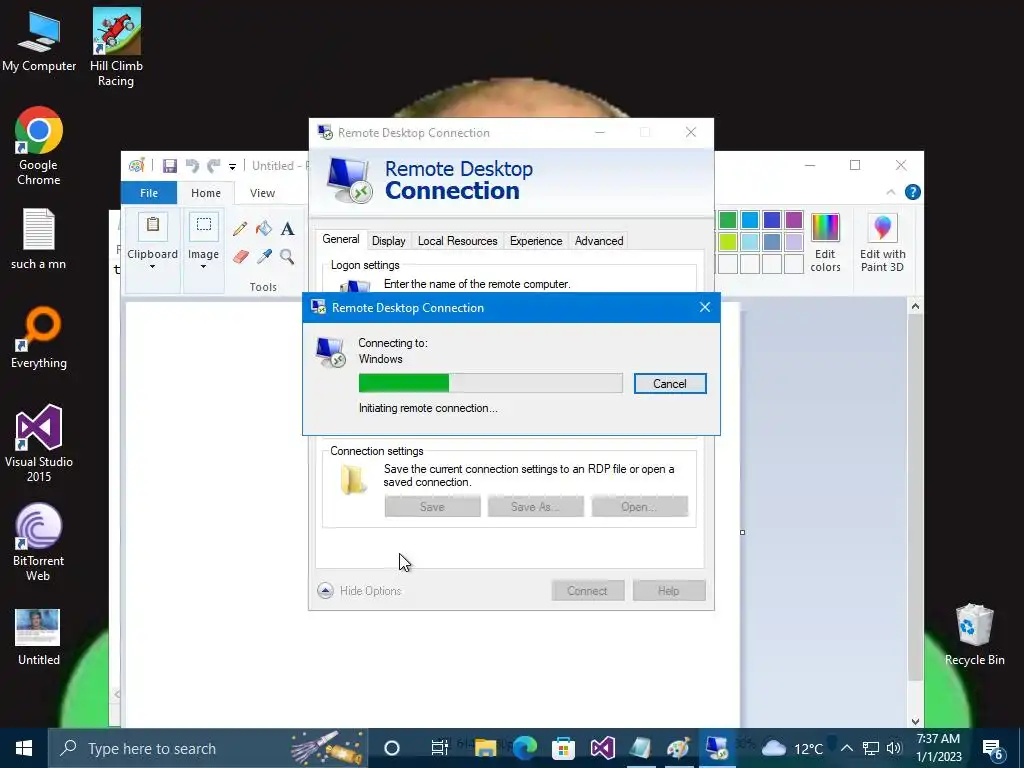Click the Task View taskbar button
This screenshot has height=768, width=1024.
tap(440, 748)
